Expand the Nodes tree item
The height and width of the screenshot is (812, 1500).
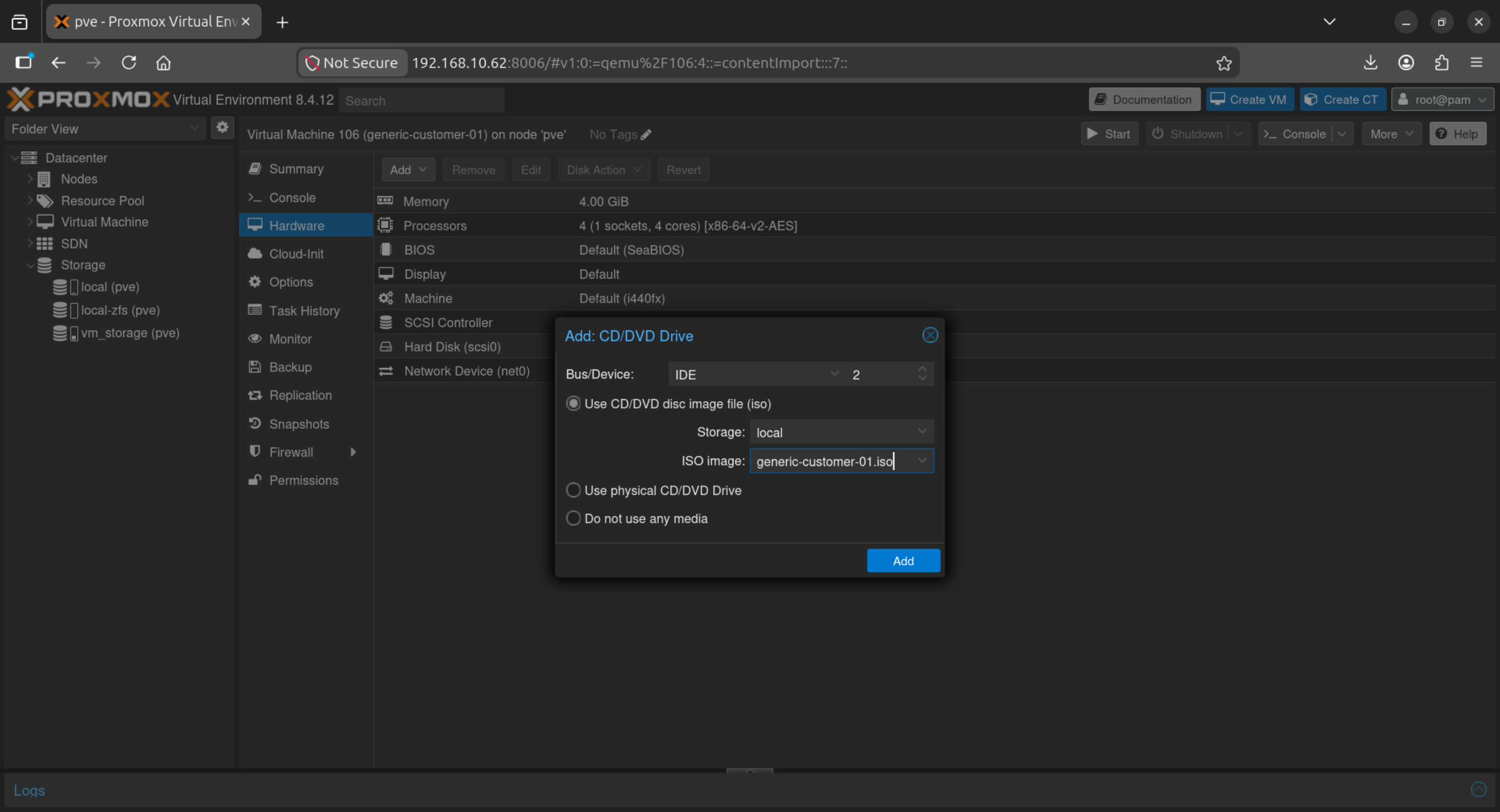pos(30,179)
